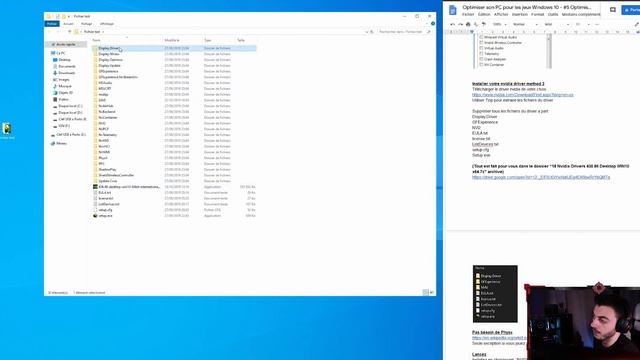Open Docs zoom level dropdown
This screenshot has height=360, width=640.
click(500, 24)
